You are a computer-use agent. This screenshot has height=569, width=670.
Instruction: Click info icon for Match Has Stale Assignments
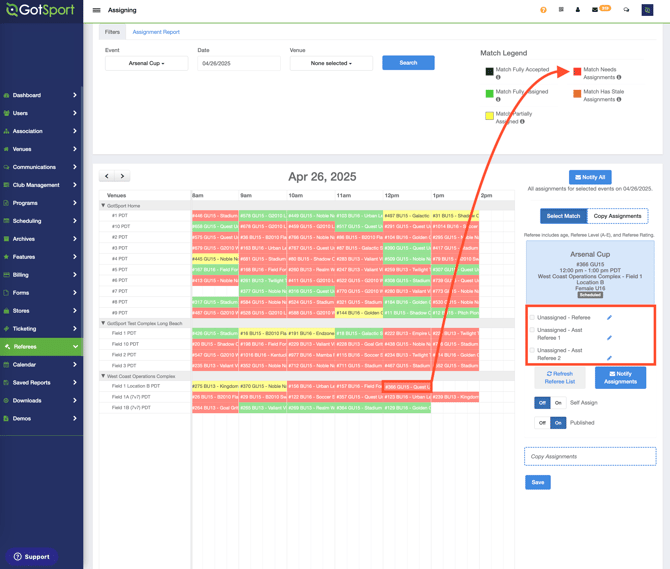point(619,100)
